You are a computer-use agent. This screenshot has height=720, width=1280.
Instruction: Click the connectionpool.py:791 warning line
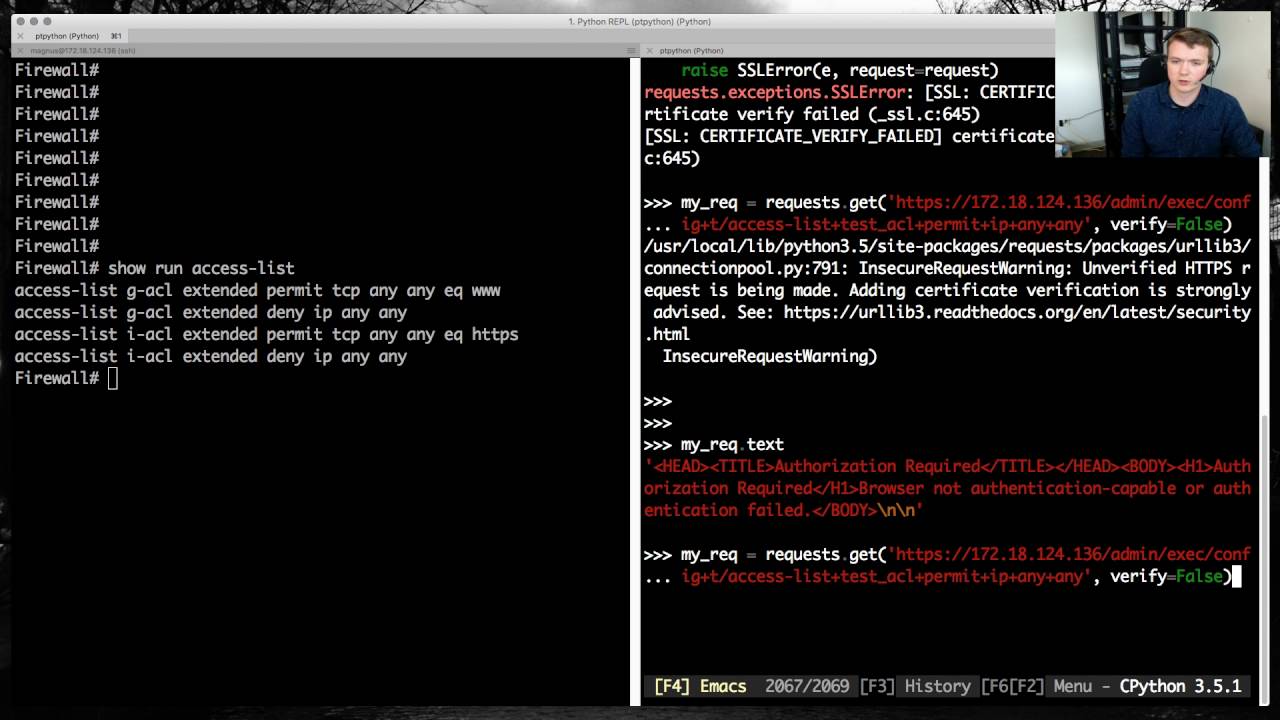coord(947,268)
